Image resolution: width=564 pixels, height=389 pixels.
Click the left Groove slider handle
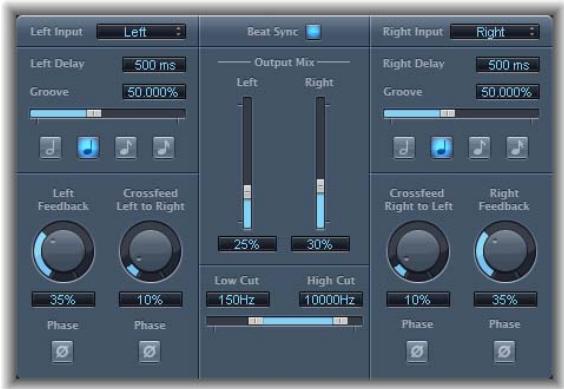[x=94, y=114]
